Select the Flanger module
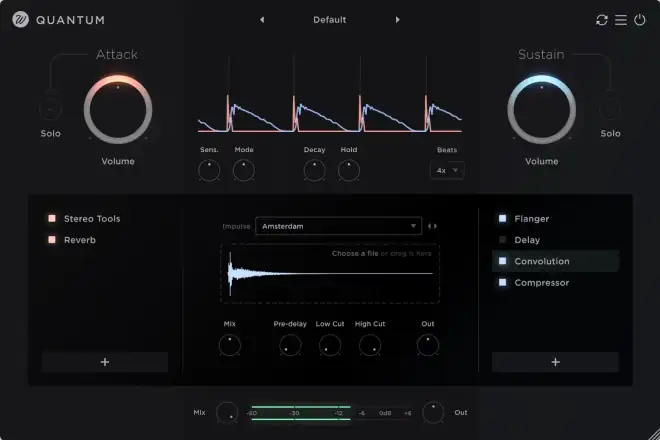Image resolution: width=660 pixels, height=440 pixels. (532, 219)
